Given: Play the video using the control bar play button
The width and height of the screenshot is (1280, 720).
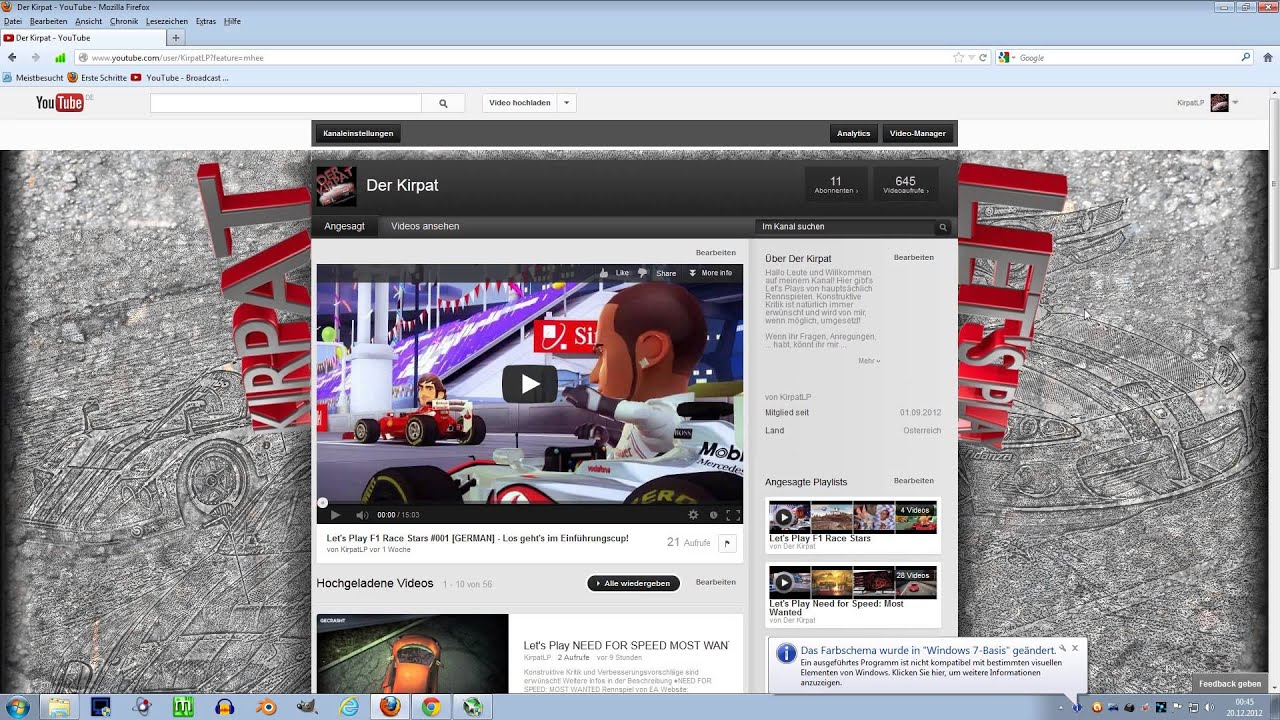Looking at the screenshot, I should [x=335, y=515].
